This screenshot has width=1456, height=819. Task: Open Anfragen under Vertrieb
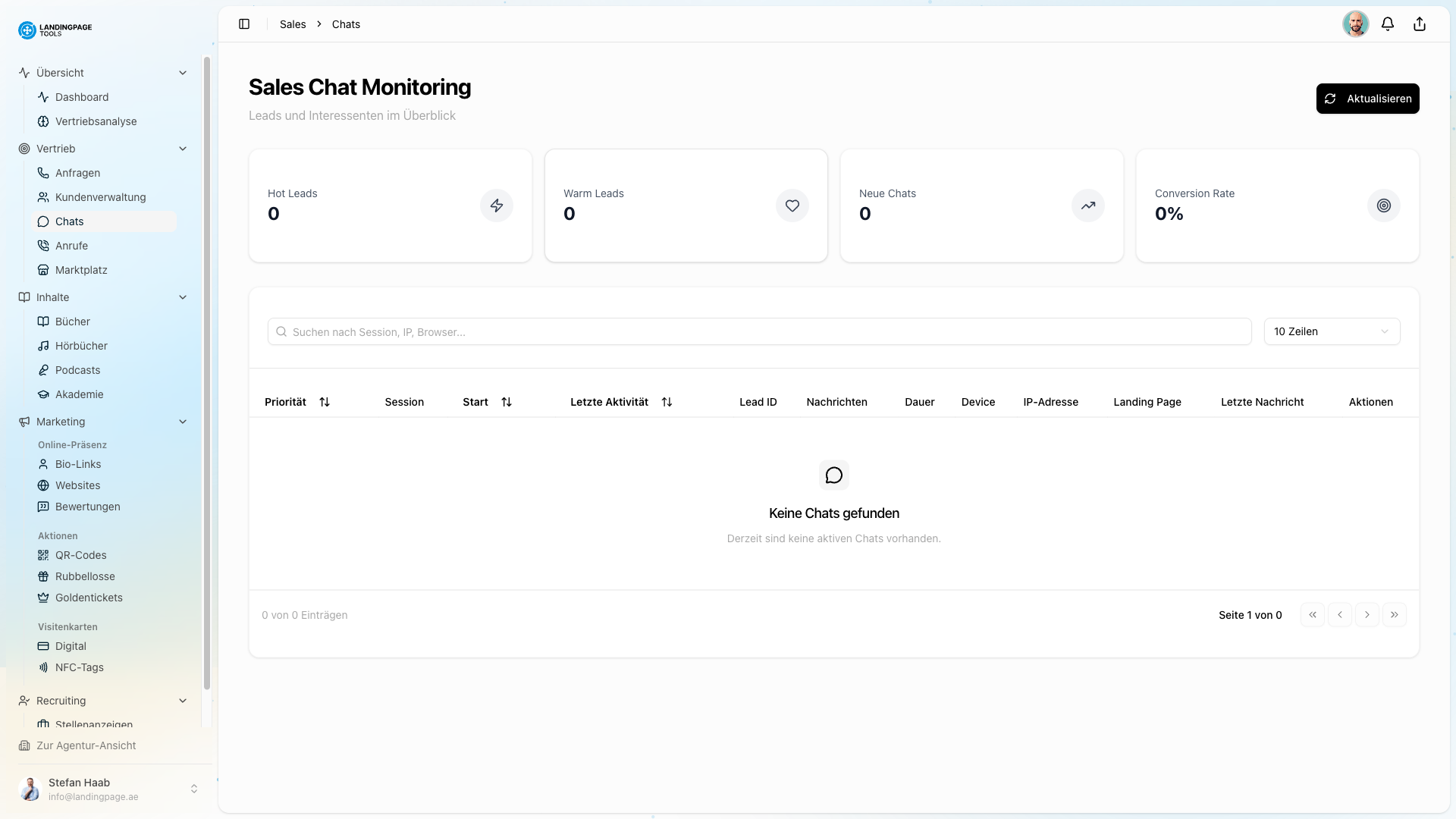coord(77,173)
